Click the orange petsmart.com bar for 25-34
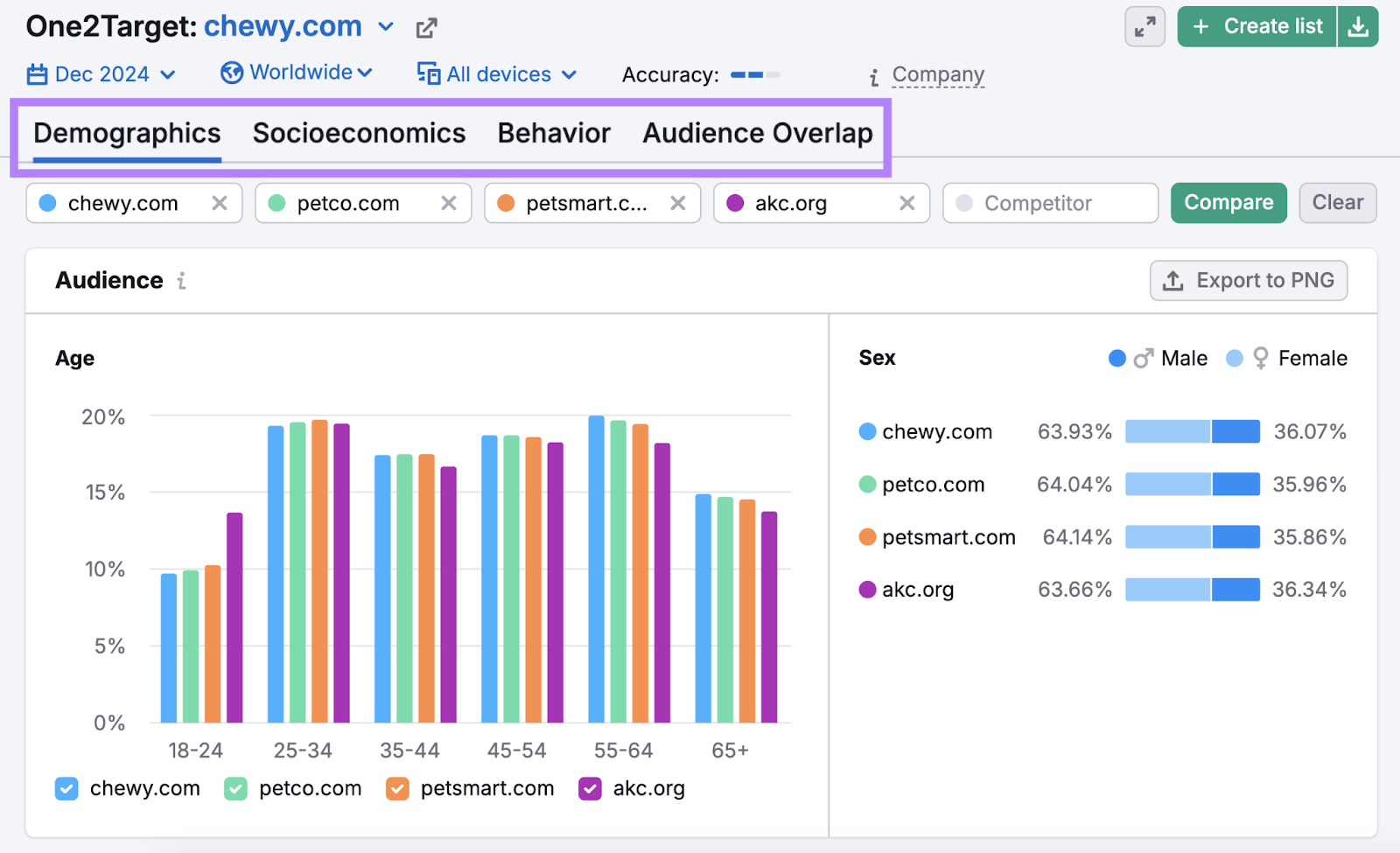 click(319, 571)
